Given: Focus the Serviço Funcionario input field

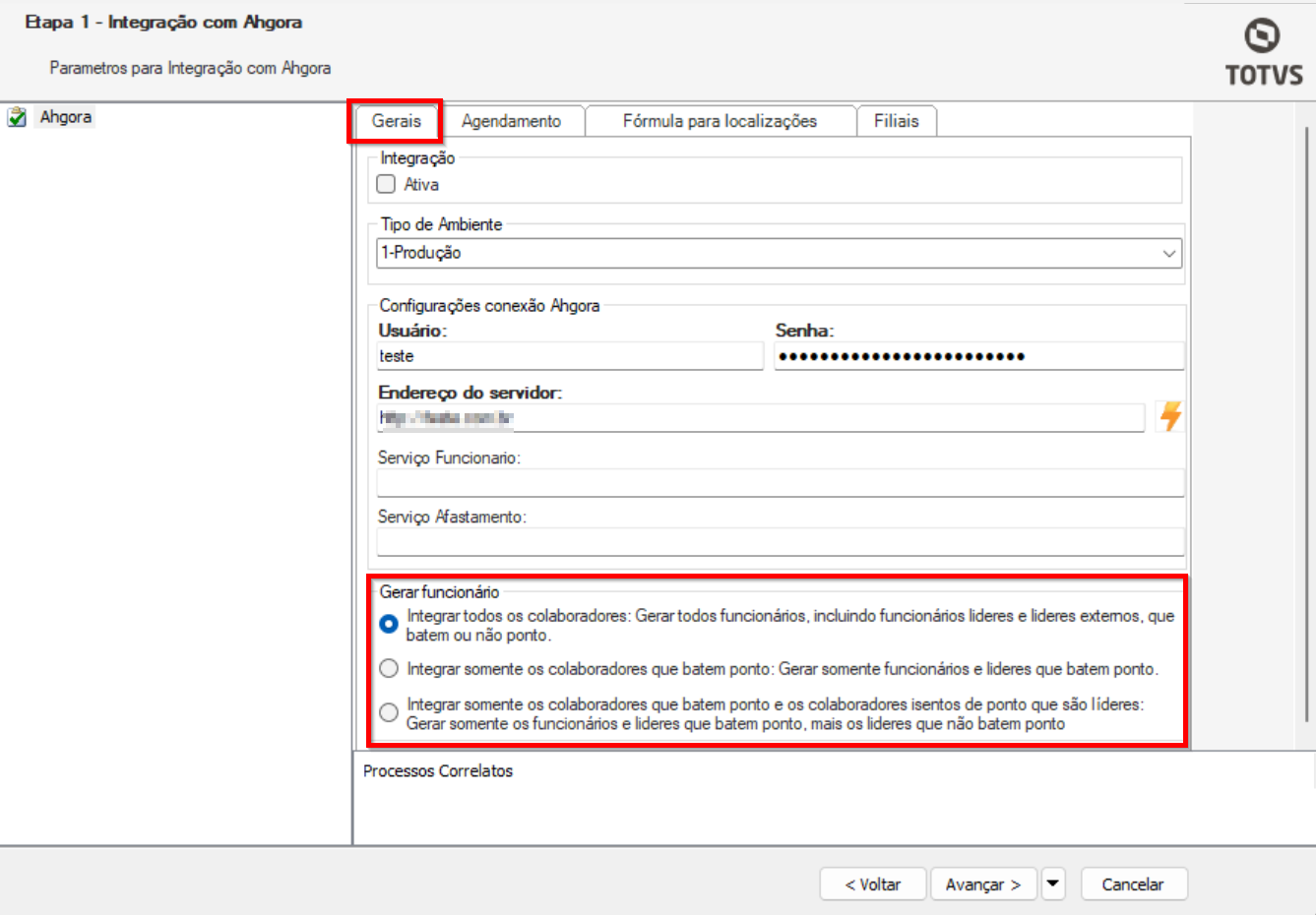Looking at the screenshot, I should point(780,482).
